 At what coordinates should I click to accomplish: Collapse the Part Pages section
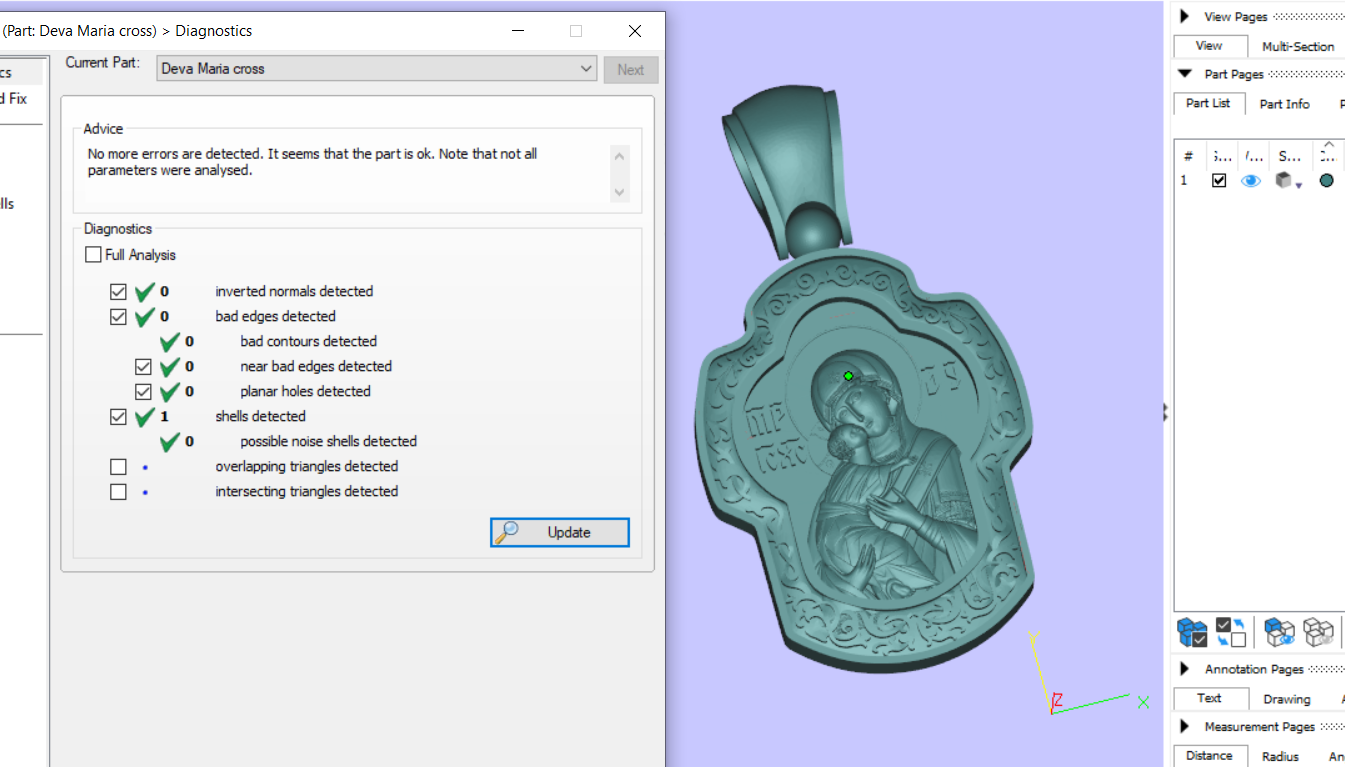click(x=1185, y=74)
